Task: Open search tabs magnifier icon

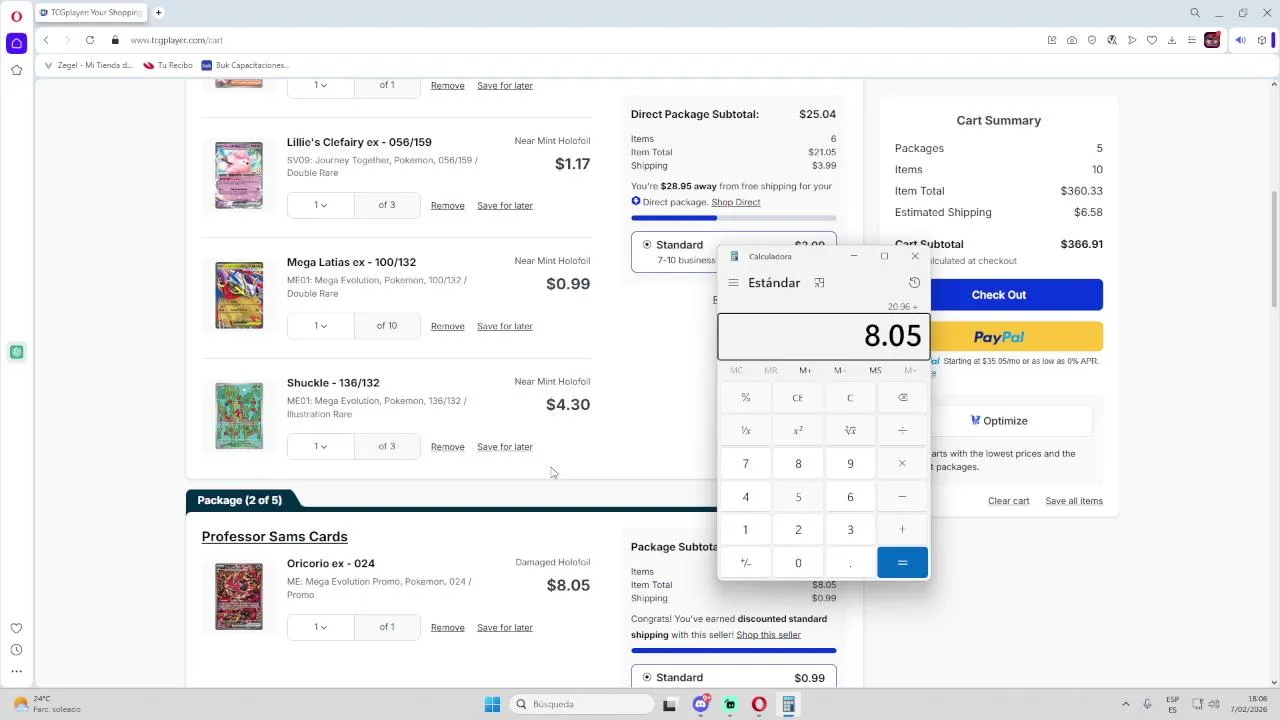Action: 1195,13
